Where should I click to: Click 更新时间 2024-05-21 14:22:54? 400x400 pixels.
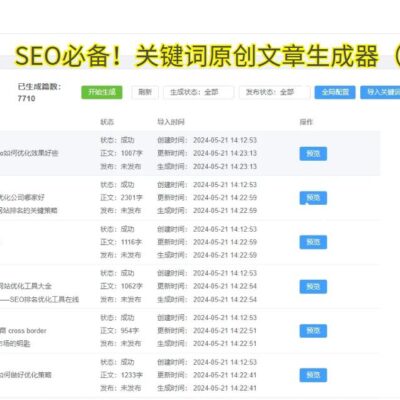coord(207,286)
